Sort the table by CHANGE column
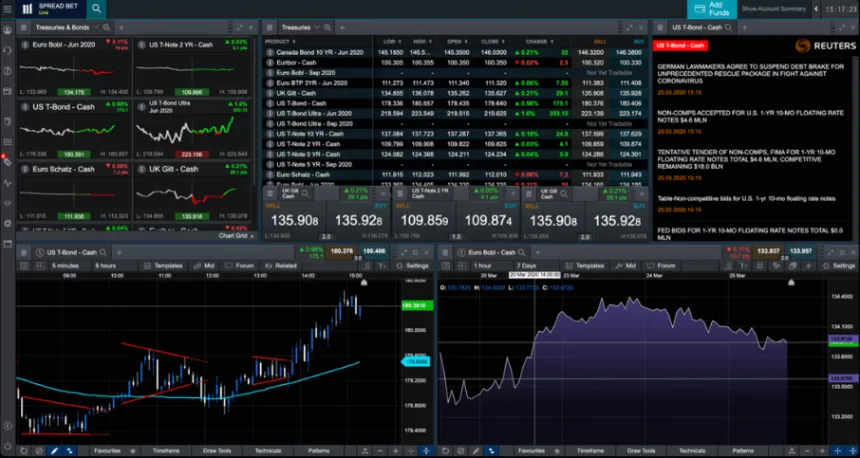 pos(539,42)
